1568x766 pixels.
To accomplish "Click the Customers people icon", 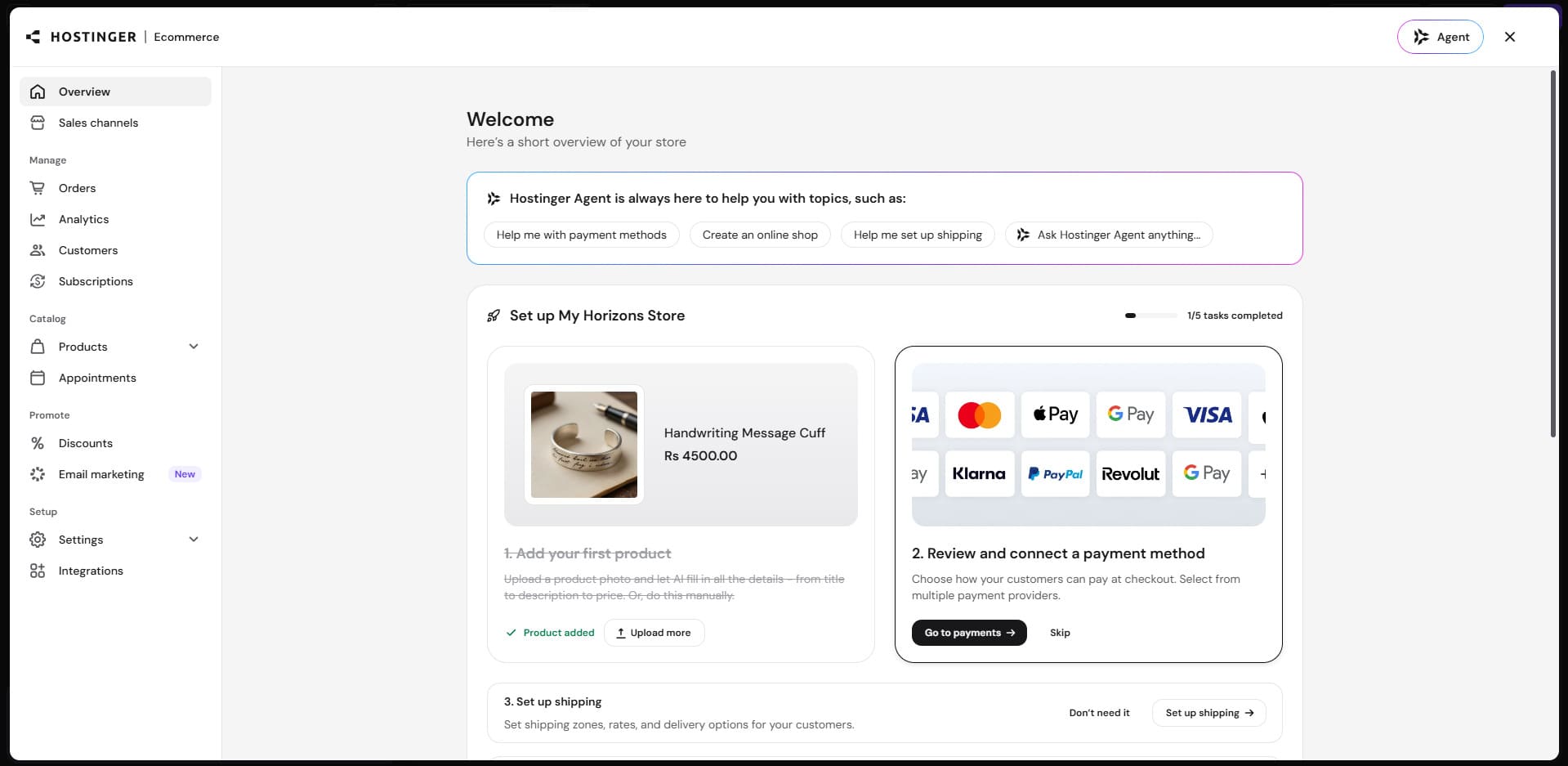I will [x=38, y=250].
